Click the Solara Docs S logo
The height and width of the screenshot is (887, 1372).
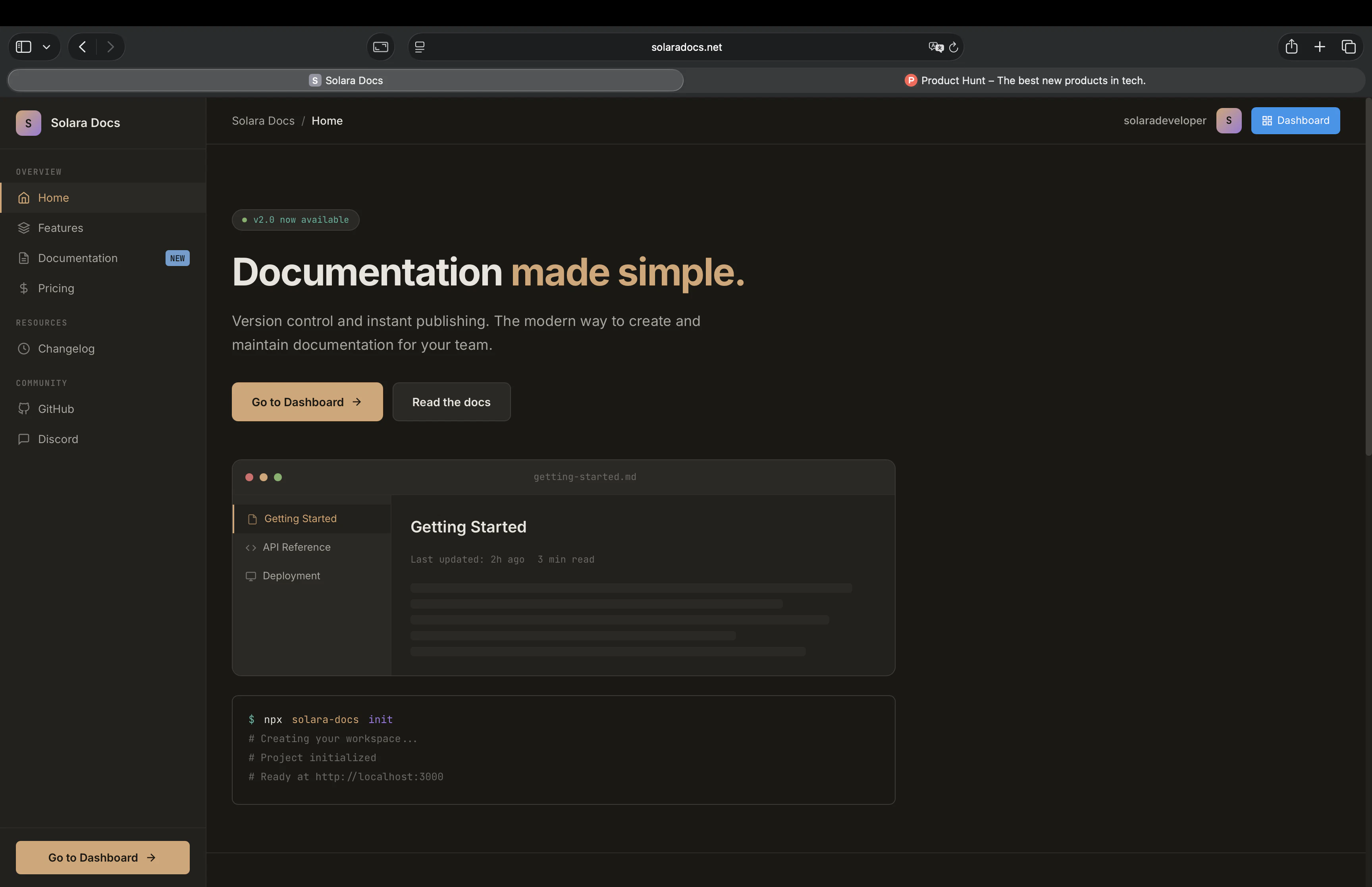pyautogui.click(x=28, y=123)
